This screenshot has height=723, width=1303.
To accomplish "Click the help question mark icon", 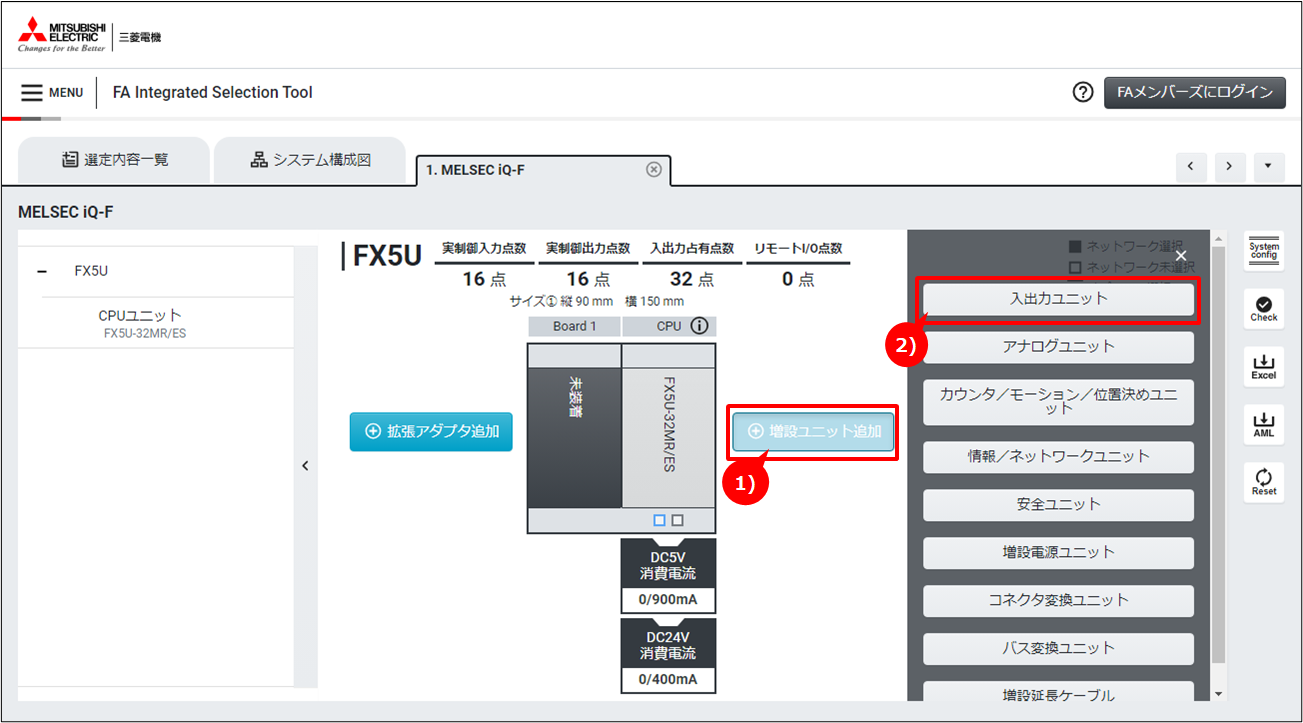I will [1082, 92].
